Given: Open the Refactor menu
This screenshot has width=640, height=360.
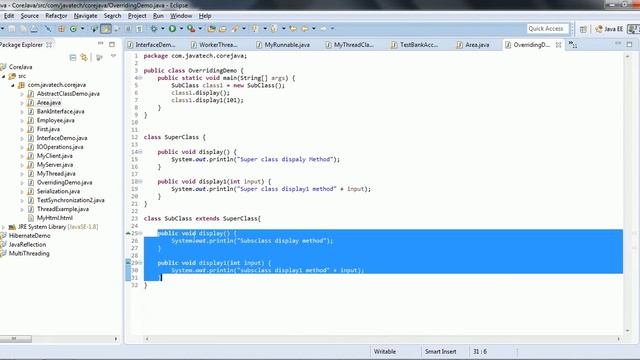Looking at the screenshot, I should point(56,16).
